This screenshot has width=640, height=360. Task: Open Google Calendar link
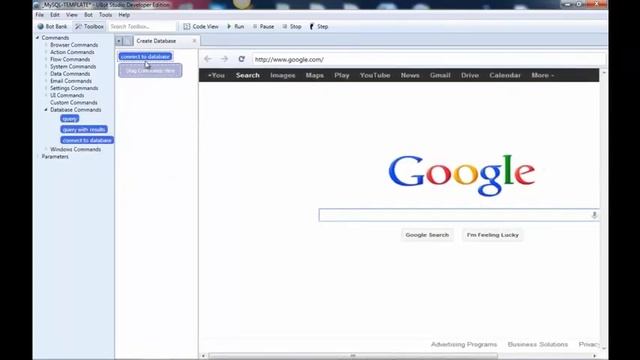505,76
